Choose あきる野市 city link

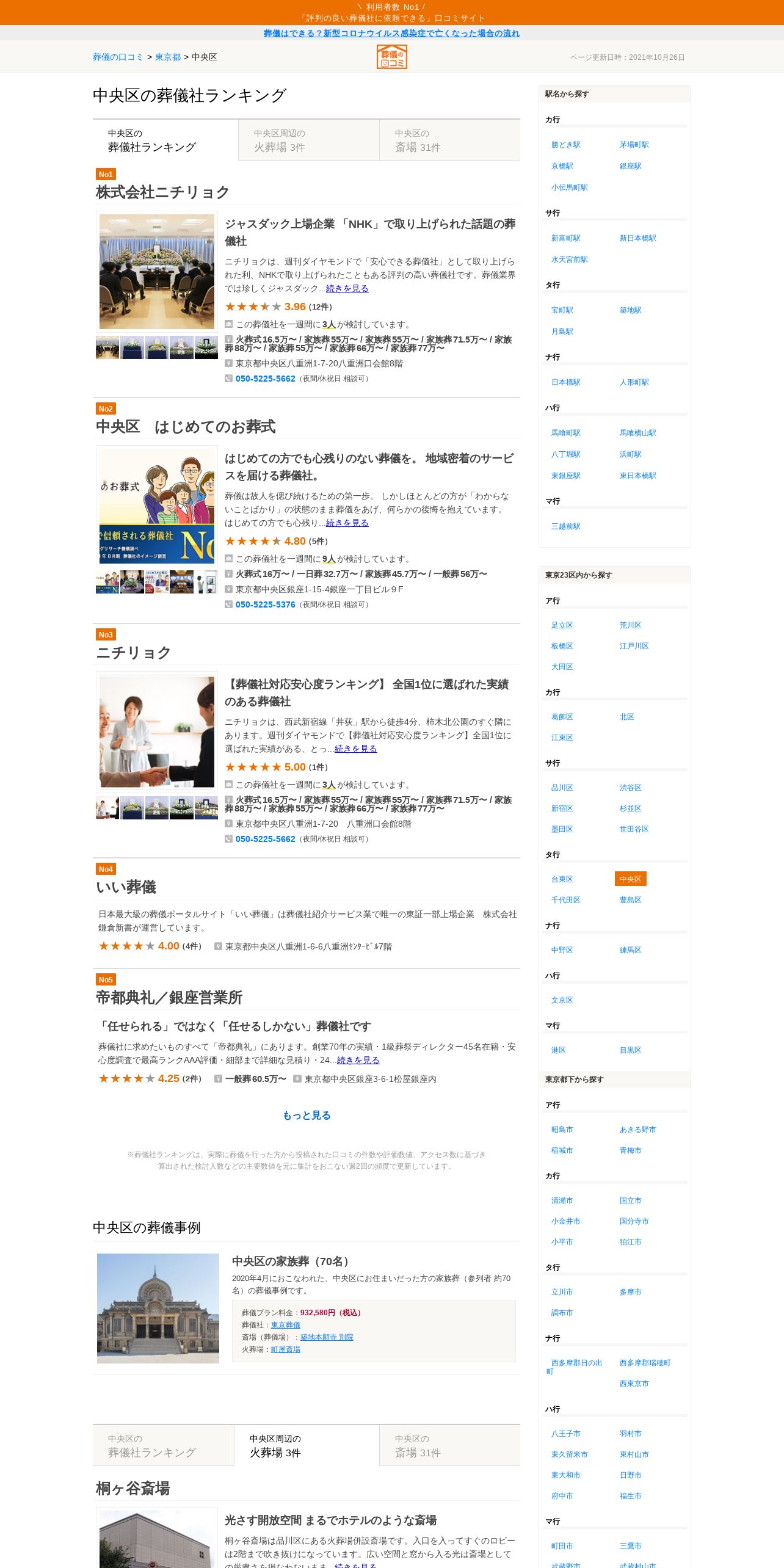pos(638,1130)
